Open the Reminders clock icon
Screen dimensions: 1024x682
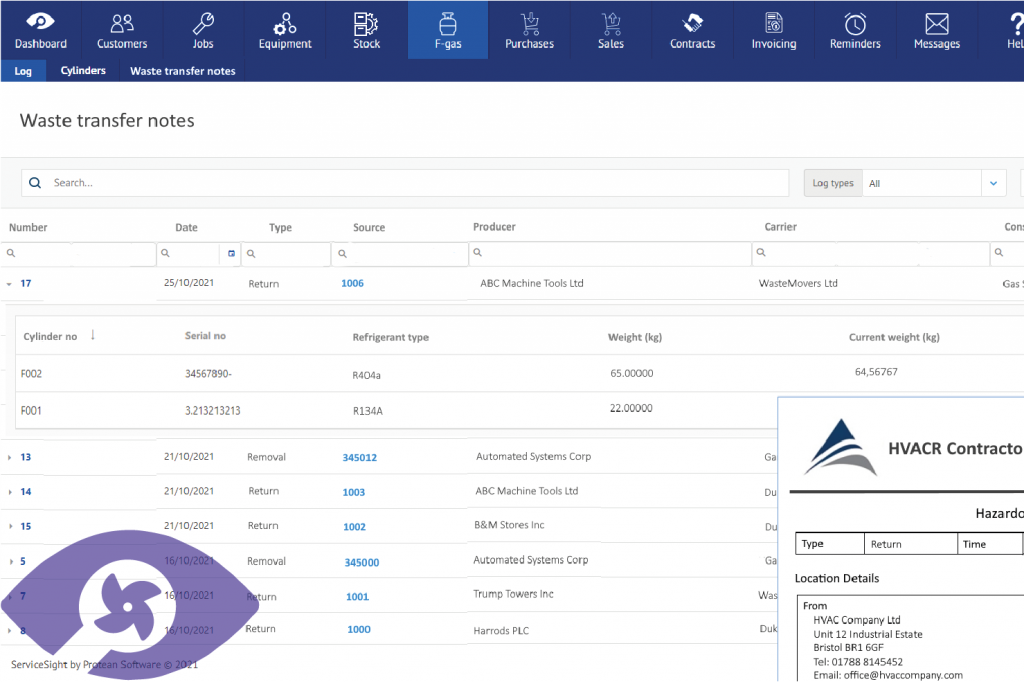click(855, 24)
